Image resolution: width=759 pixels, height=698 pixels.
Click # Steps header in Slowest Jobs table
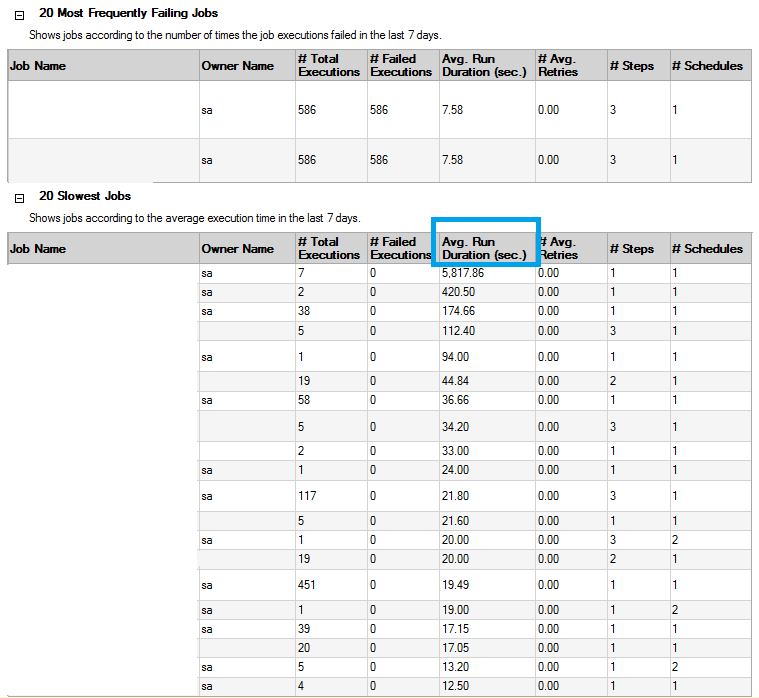[x=631, y=249]
